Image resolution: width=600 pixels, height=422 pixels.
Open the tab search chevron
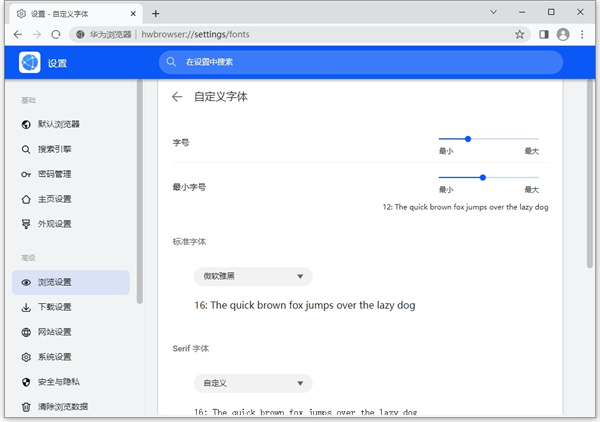pyautogui.click(x=494, y=12)
